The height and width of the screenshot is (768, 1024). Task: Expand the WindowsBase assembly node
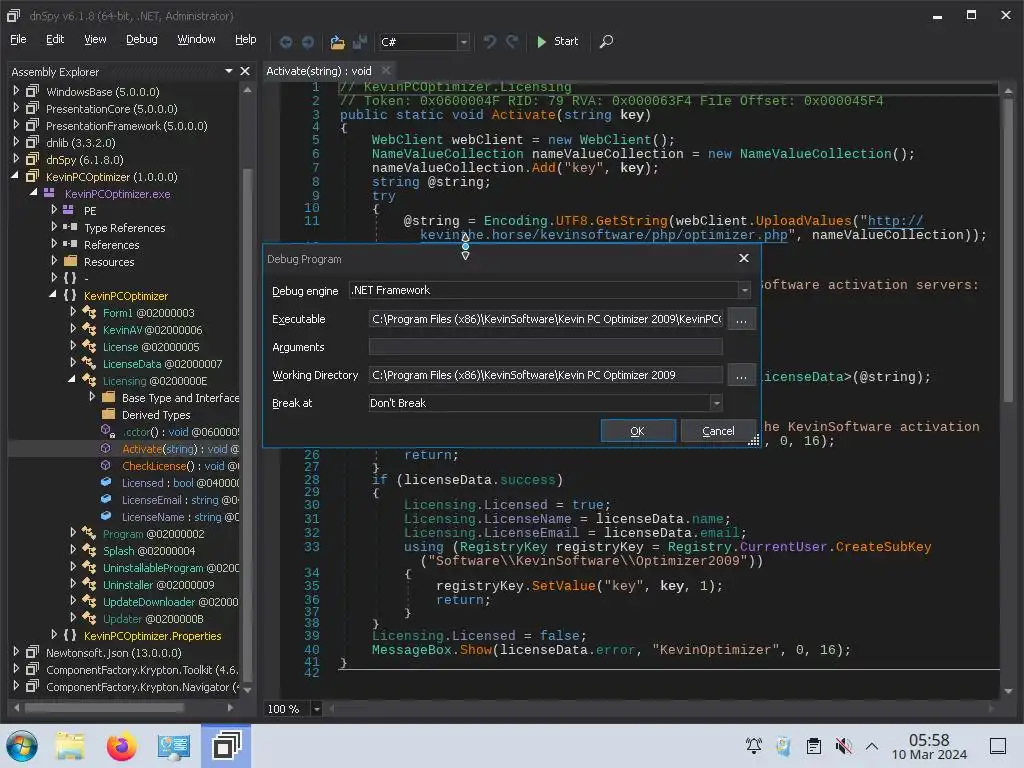point(16,91)
